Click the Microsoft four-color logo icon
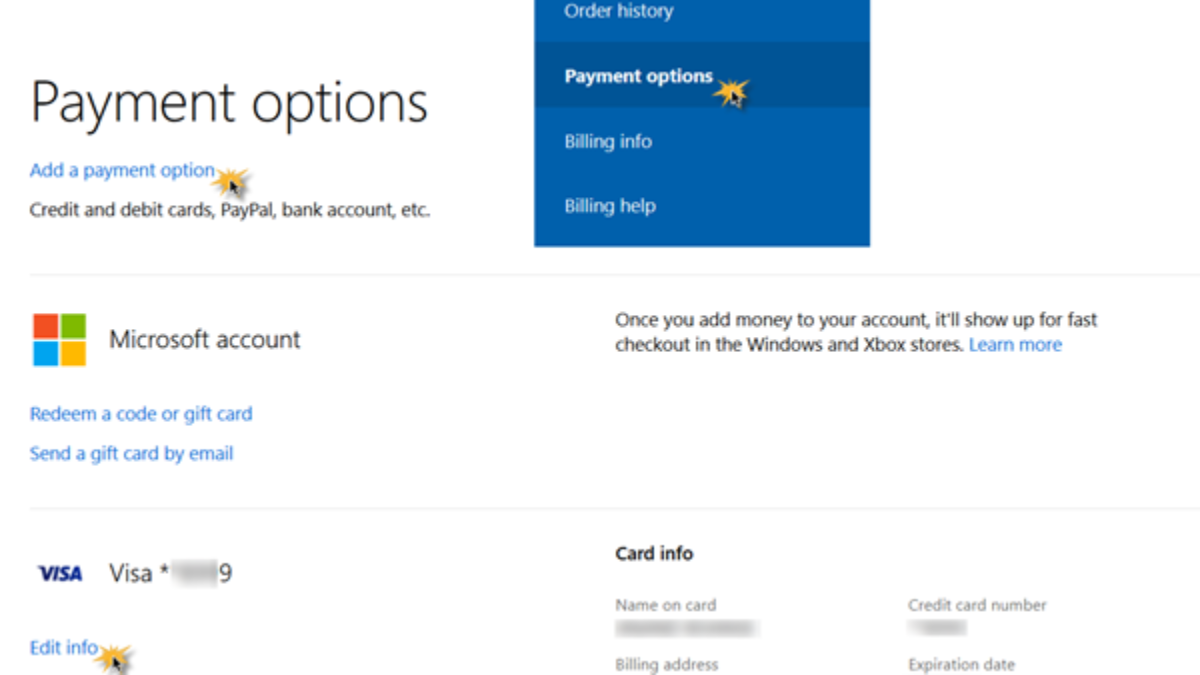1200x675 pixels. point(59,340)
